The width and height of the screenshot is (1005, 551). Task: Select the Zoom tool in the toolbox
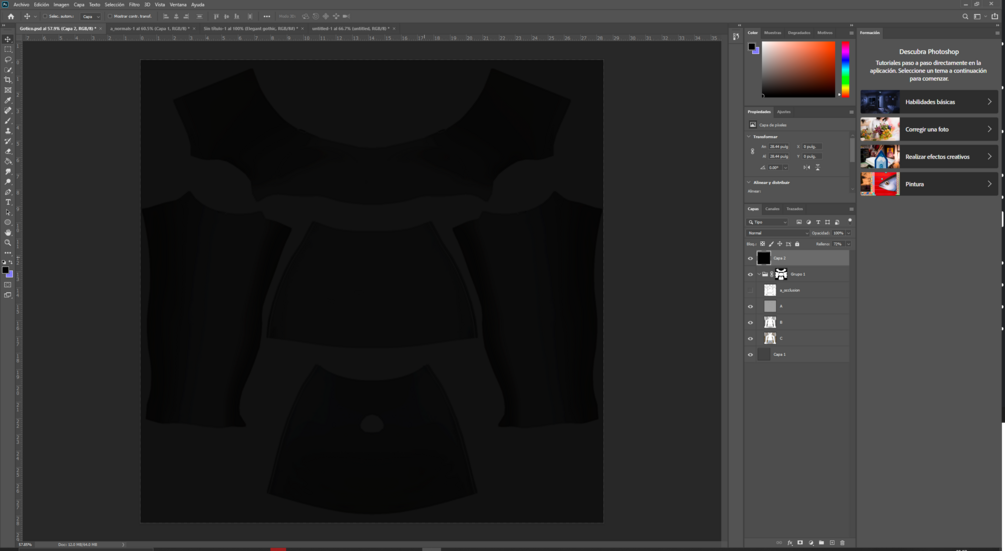8,243
